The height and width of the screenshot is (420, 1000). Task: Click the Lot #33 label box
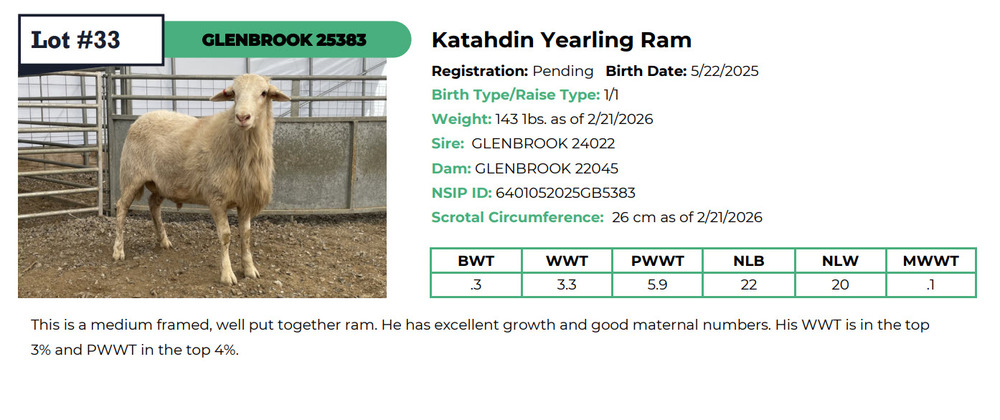pyautogui.click(x=90, y=40)
